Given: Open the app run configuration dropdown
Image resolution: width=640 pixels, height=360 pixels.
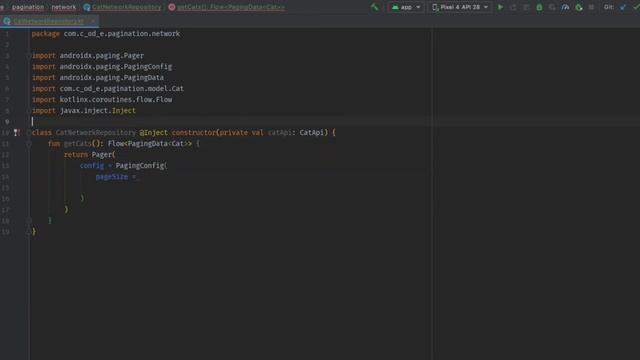Looking at the screenshot, I should tap(405, 7).
